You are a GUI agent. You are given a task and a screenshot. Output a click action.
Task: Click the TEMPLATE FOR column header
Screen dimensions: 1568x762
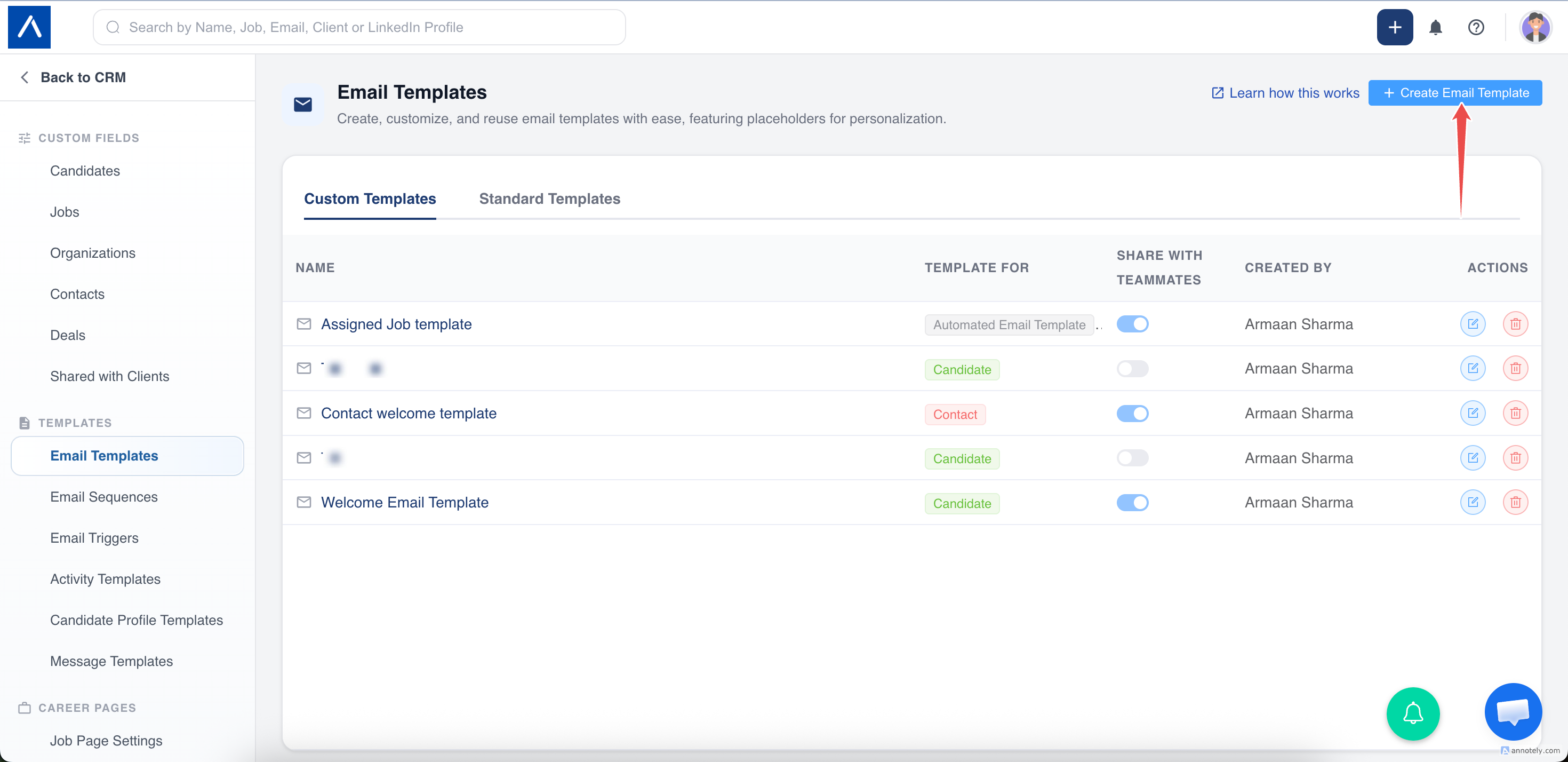click(x=977, y=267)
